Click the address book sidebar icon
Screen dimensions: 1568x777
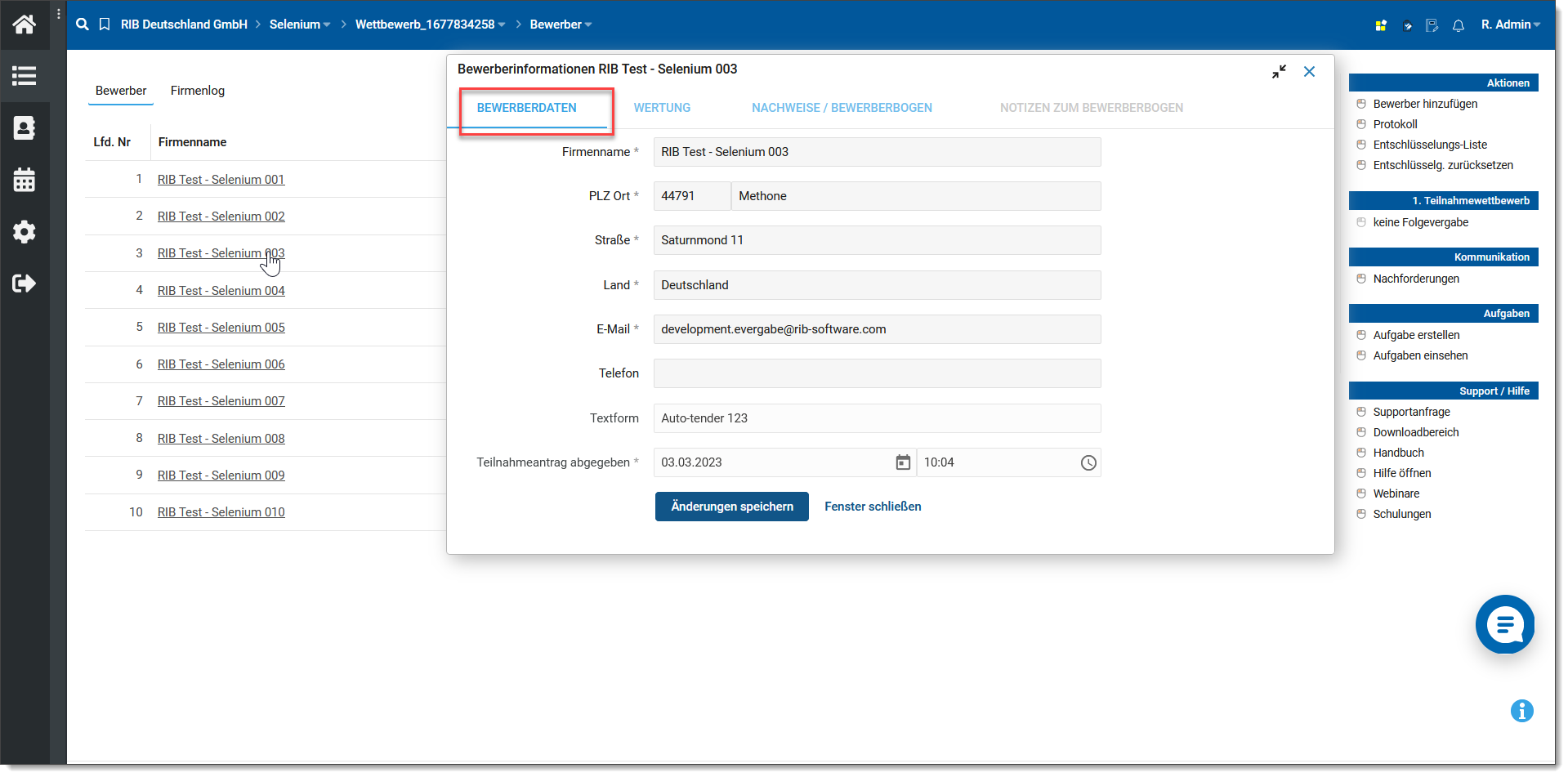[x=25, y=128]
